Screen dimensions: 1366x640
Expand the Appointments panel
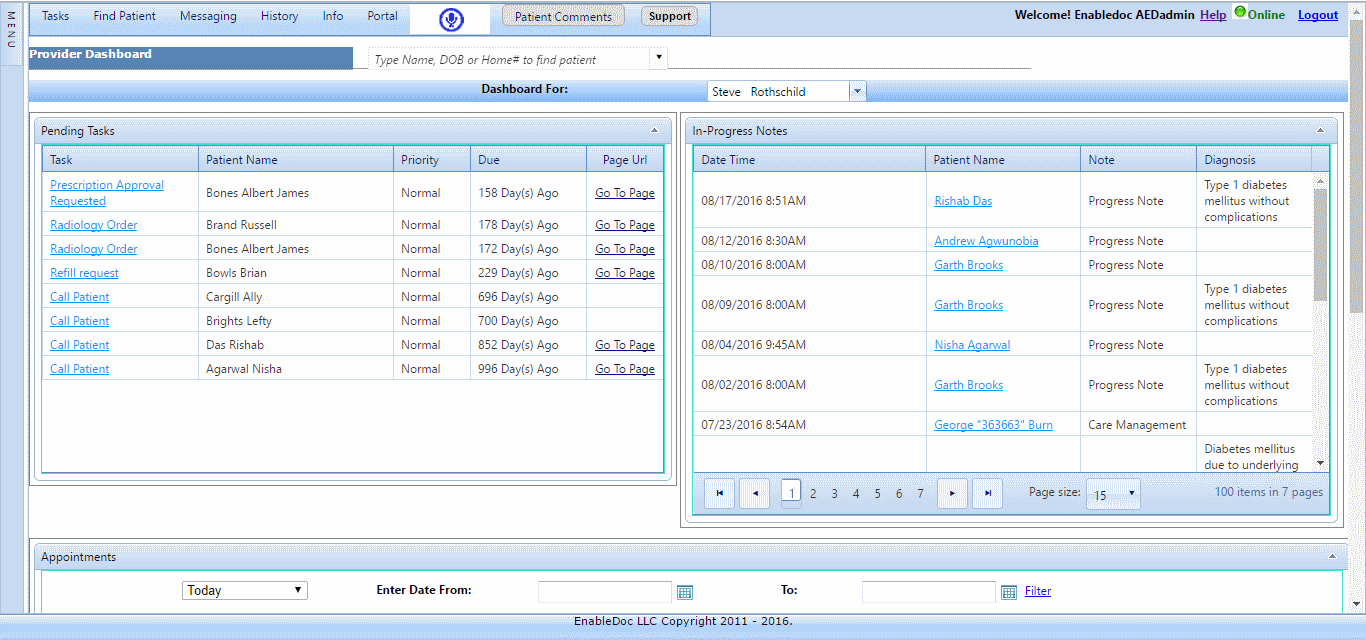click(x=1331, y=556)
